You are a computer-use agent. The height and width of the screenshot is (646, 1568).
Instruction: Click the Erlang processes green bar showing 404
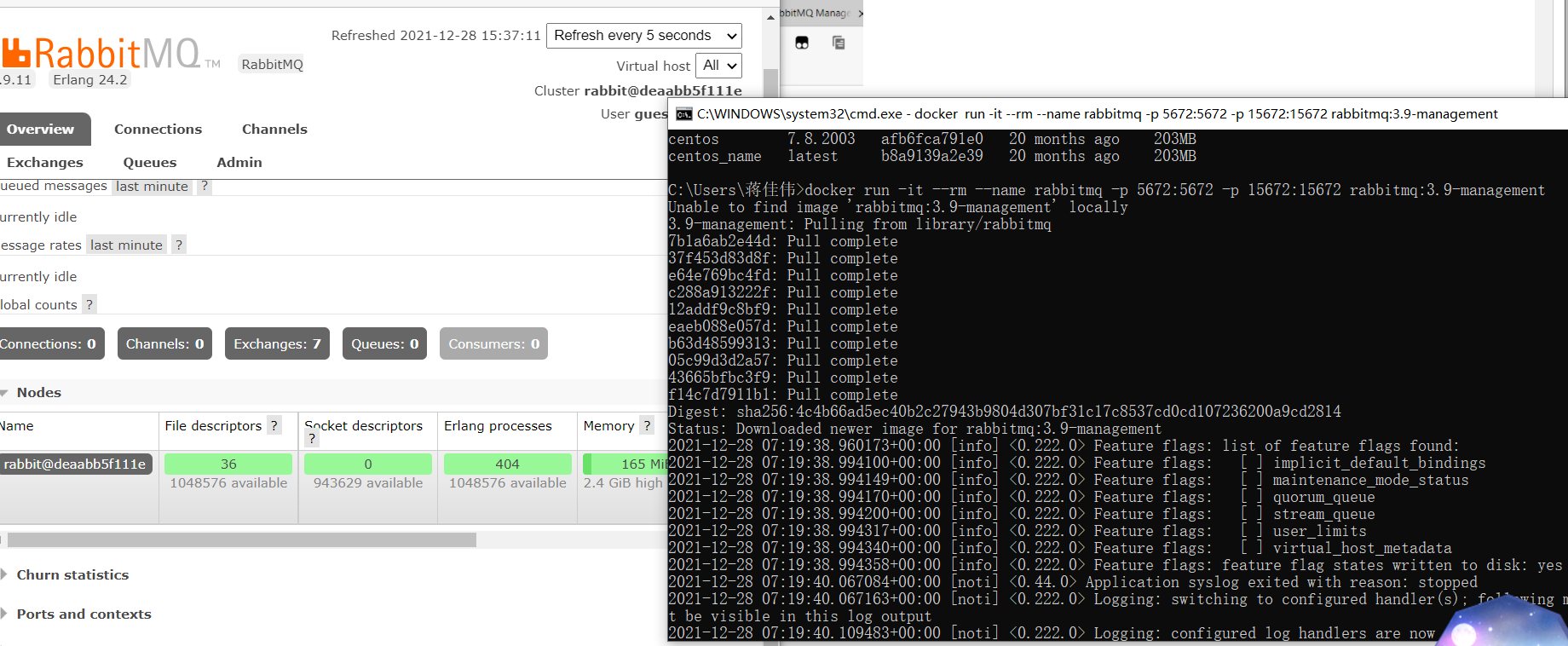pyautogui.click(x=508, y=464)
